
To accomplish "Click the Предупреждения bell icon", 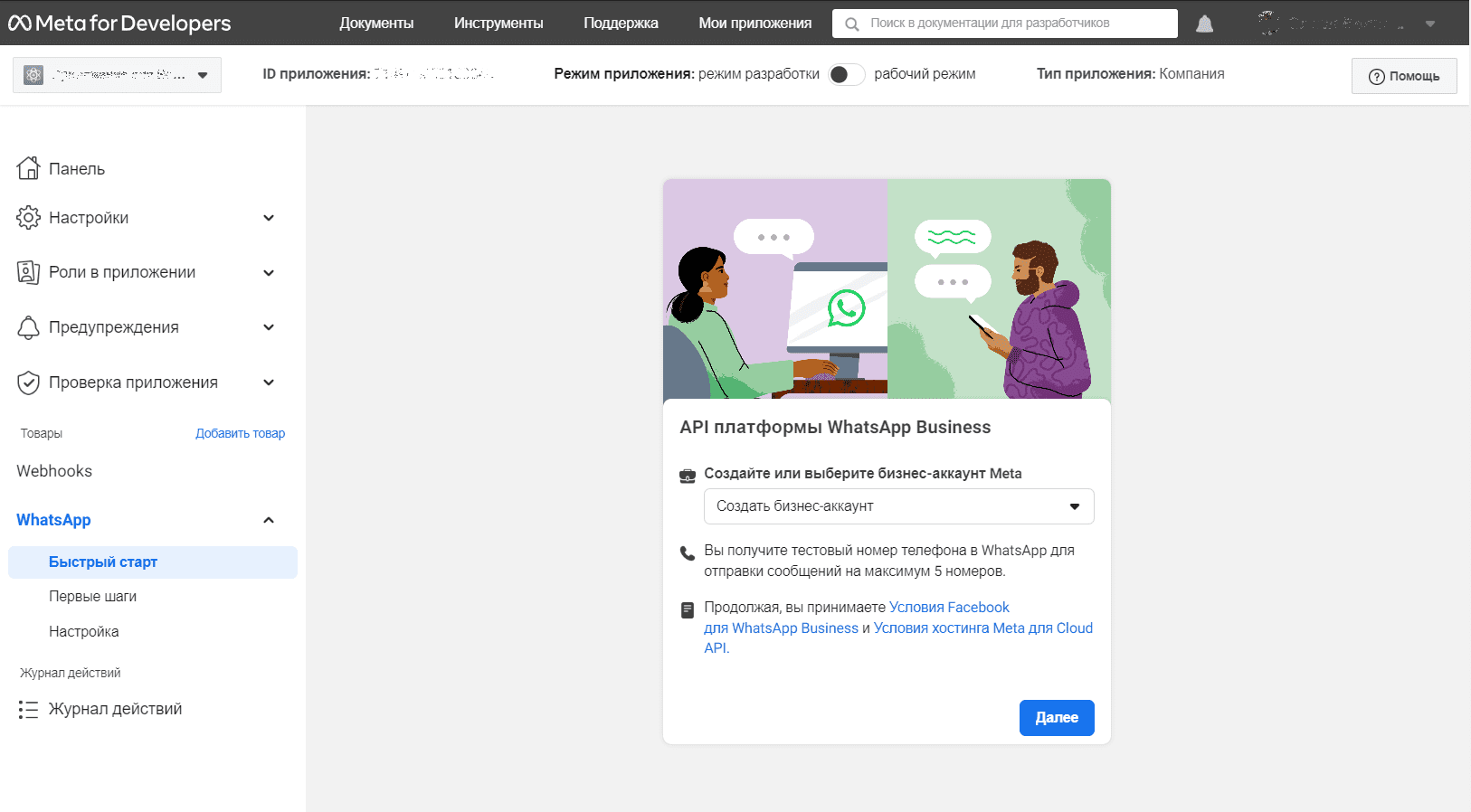I will (28, 327).
